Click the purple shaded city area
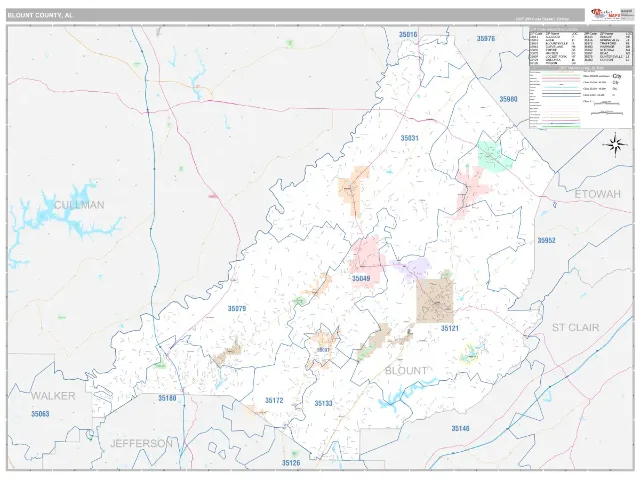This screenshot has height=480, width=640. point(413,268)
